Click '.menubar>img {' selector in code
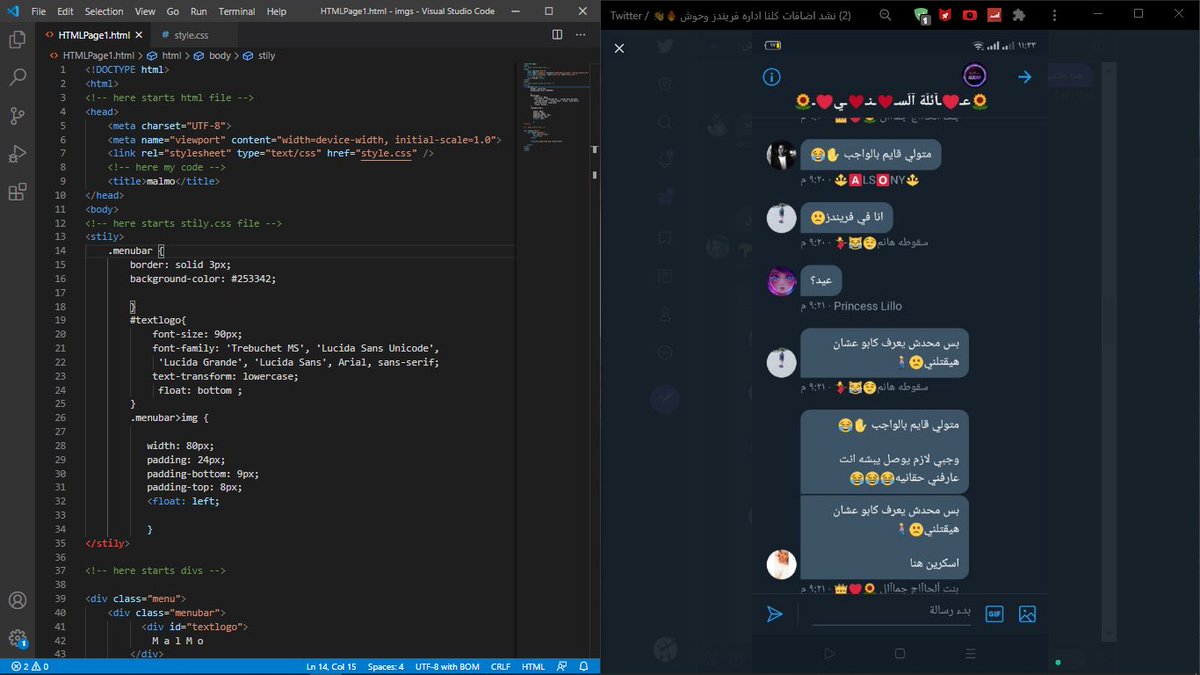This screenshot has width=1200, height=675. click(x=169, y=418)
